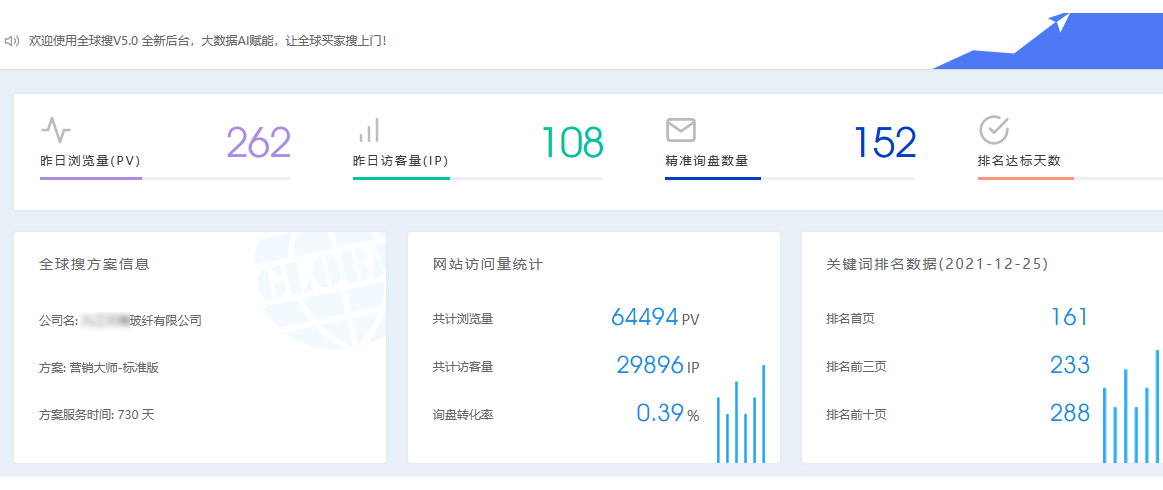Screen dimensions: 1163x490
Task: Click the 288 value beside 排名前十页
Action: coord(1069,413)
